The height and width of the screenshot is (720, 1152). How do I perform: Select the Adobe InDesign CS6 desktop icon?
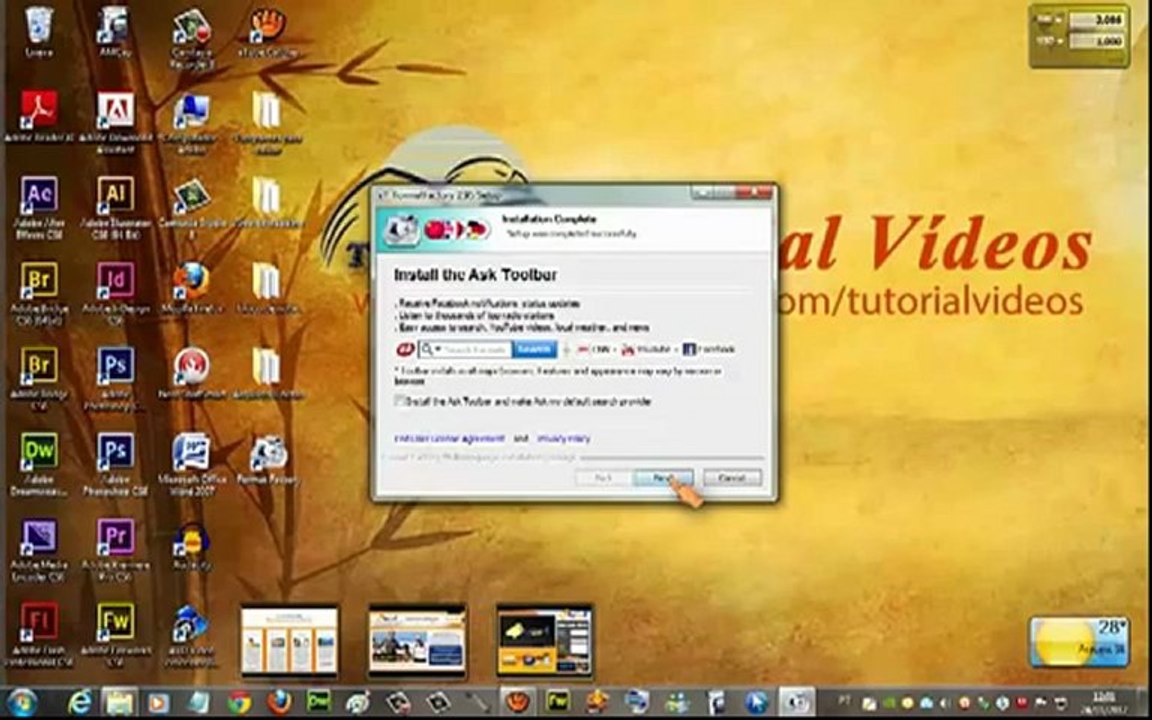coord(115,292)
